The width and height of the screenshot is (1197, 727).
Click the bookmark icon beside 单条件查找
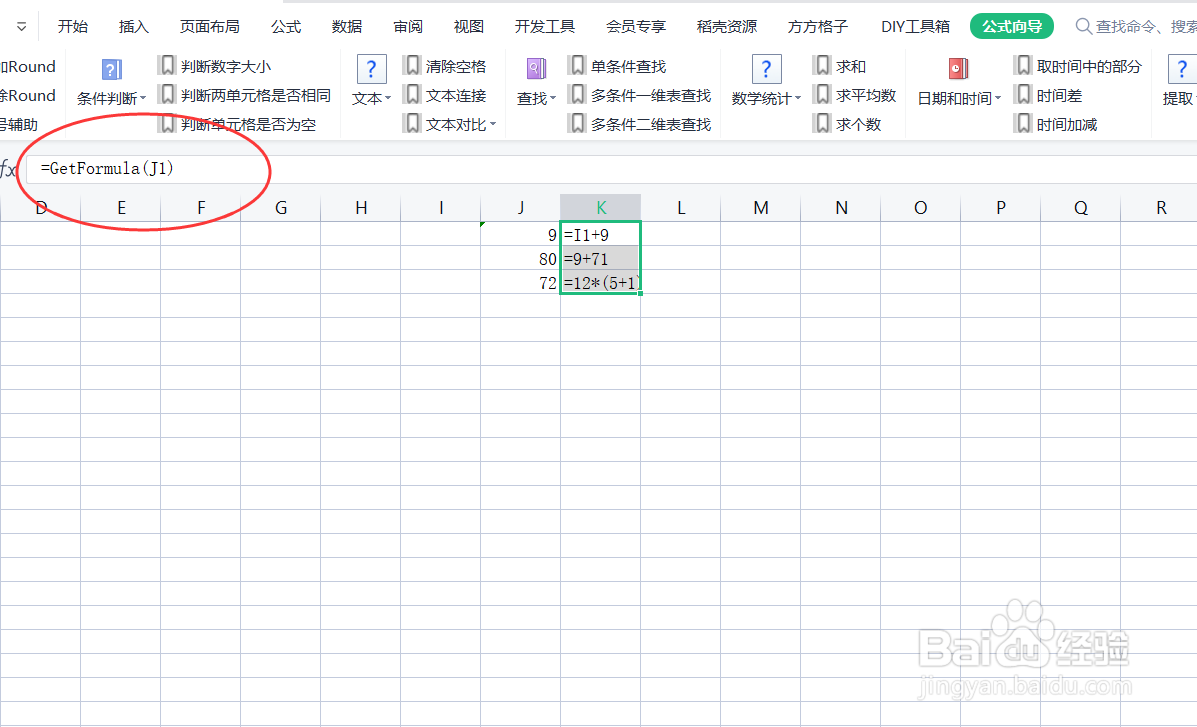click(x=577, y=66)
